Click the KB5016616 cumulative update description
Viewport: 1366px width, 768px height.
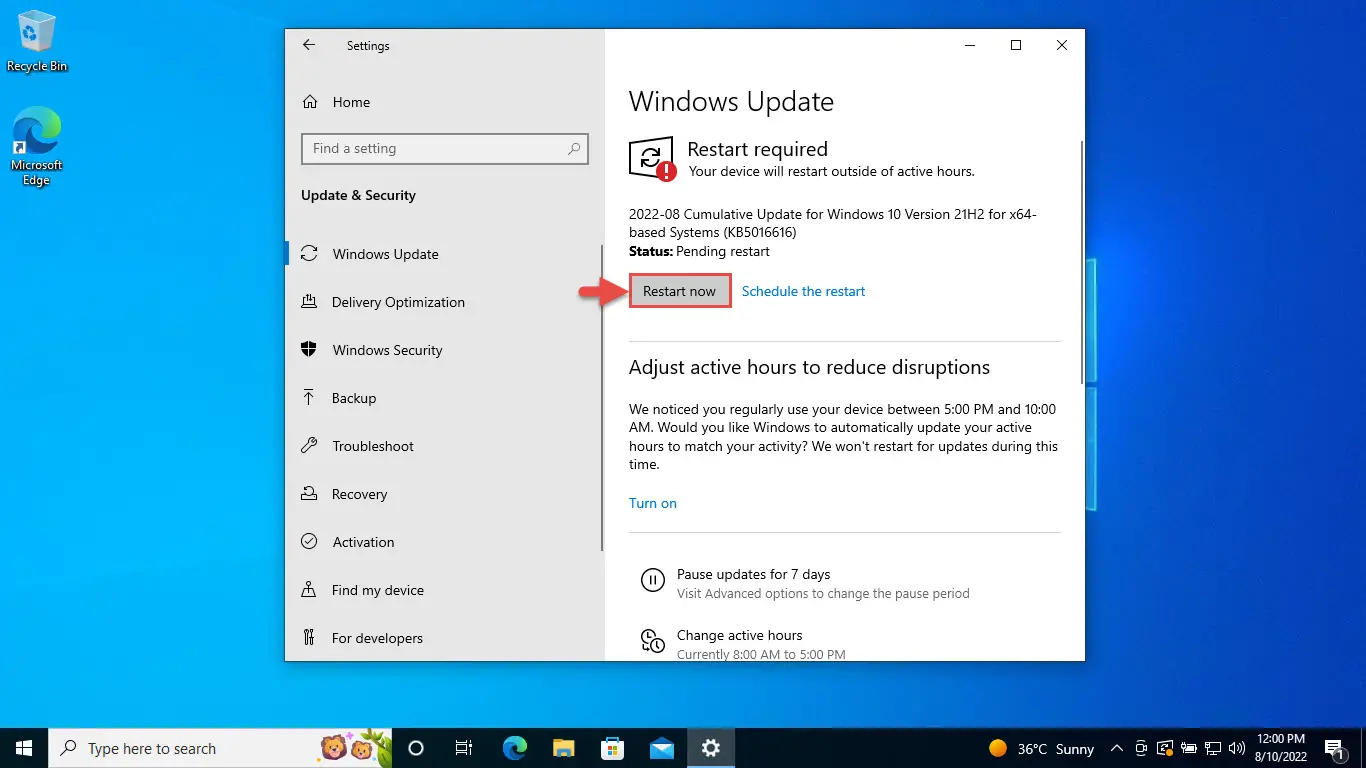click(x=833, y=223)
